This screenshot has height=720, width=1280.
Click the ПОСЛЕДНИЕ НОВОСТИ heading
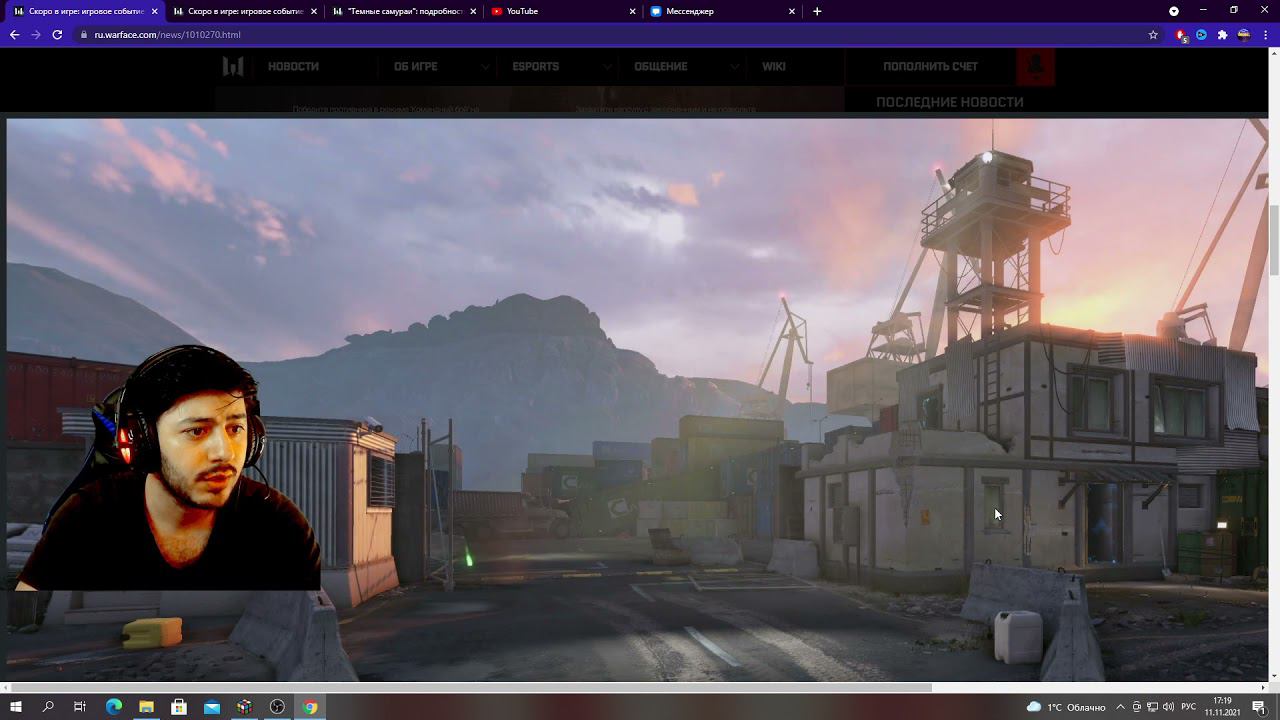[x=950, y=101]
